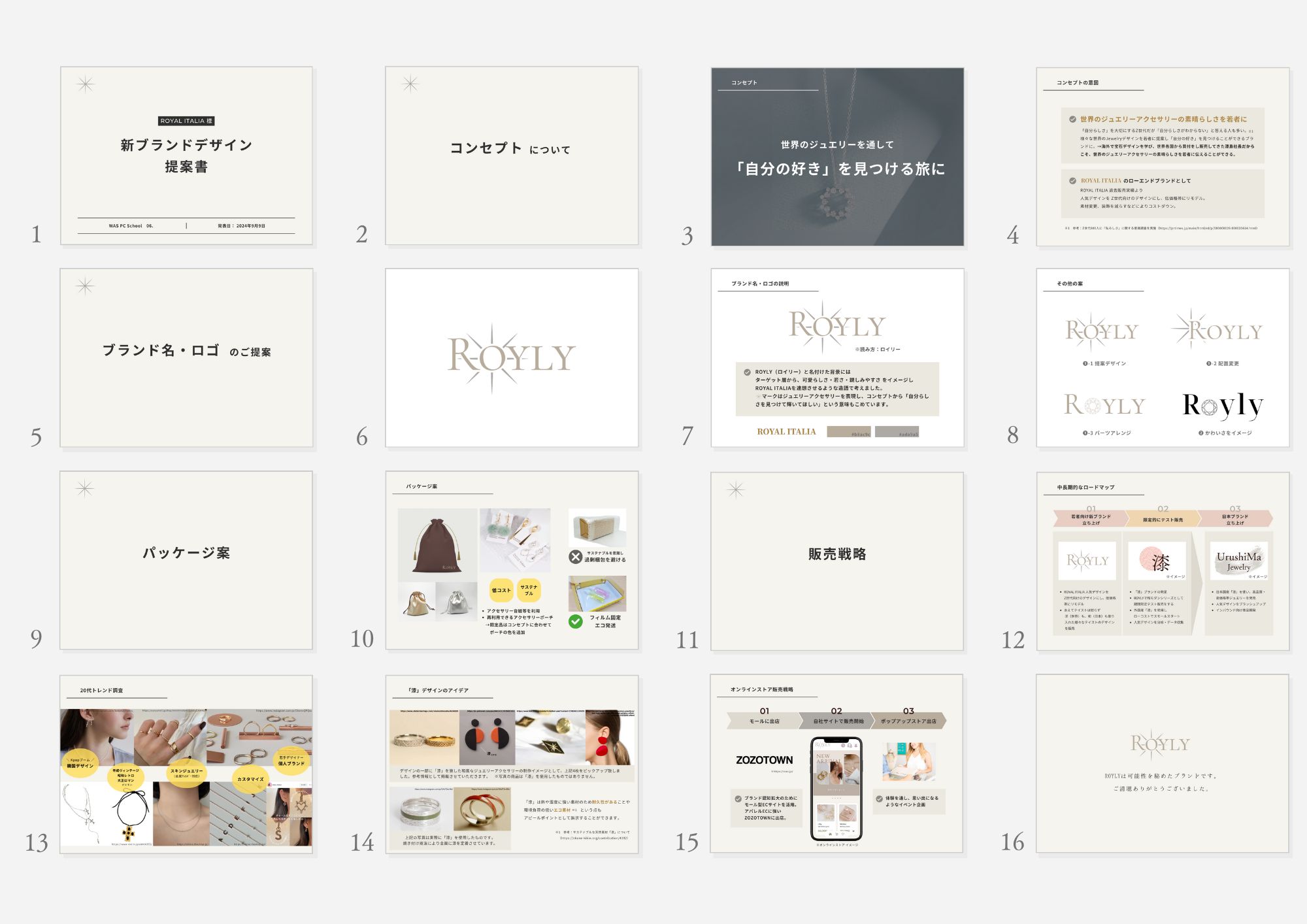
Task: Click check icon beside 世界のジュエリーアクセサリー heading
Action: tap(1072, 120)
